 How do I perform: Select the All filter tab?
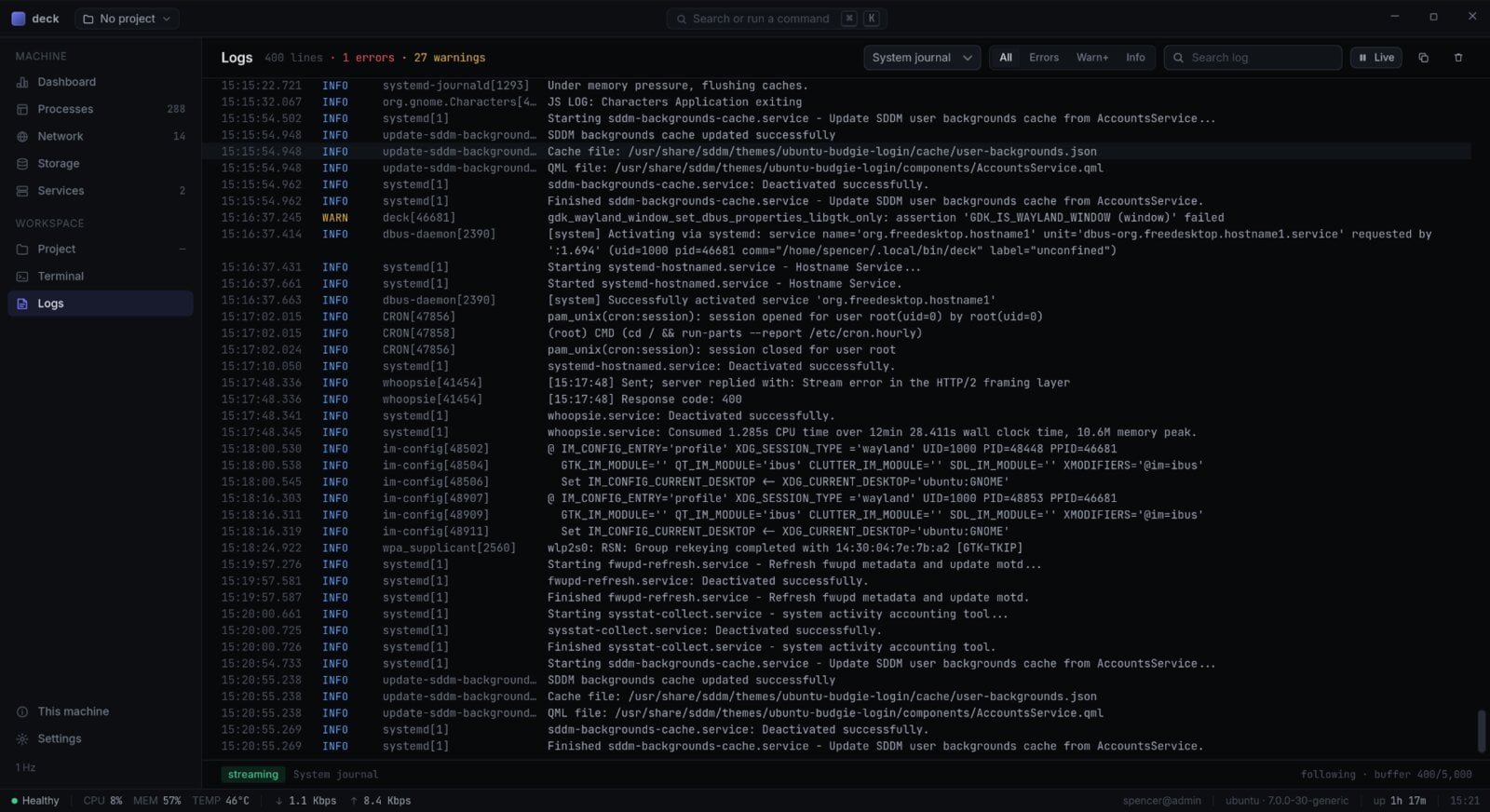1006,58
